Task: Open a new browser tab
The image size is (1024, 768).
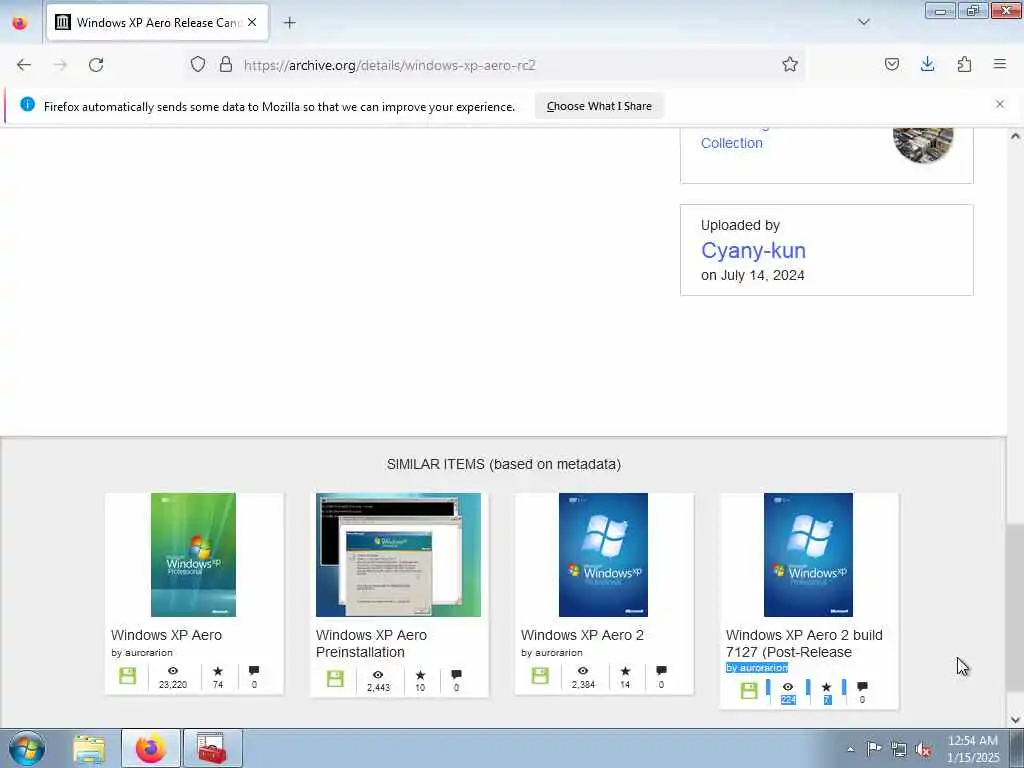Action: click(x=289, y=23)
